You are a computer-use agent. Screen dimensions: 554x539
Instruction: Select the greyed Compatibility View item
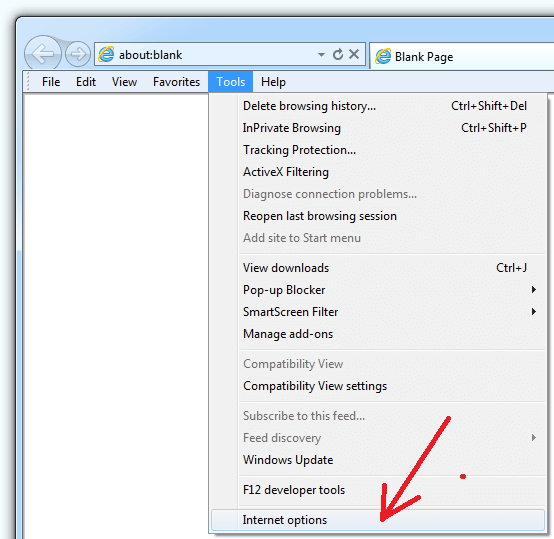point(378,364)
